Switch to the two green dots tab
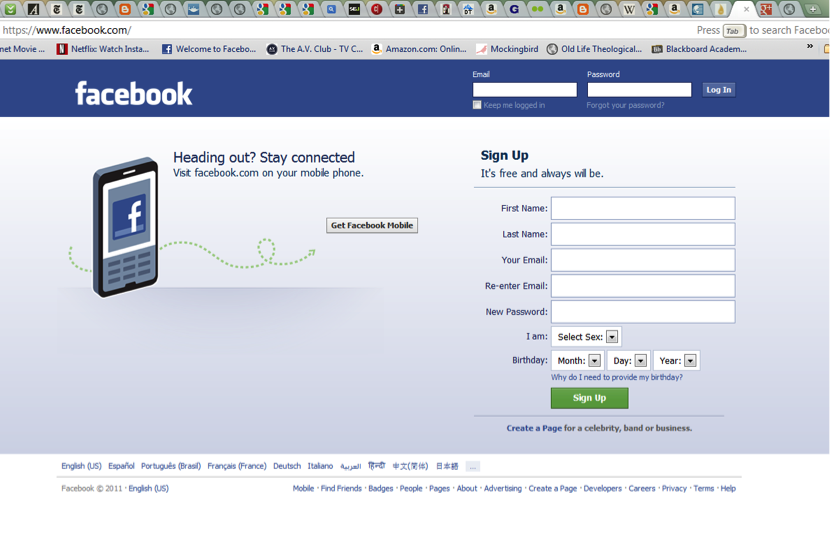 pyautogui.click(x=537, y=8)
